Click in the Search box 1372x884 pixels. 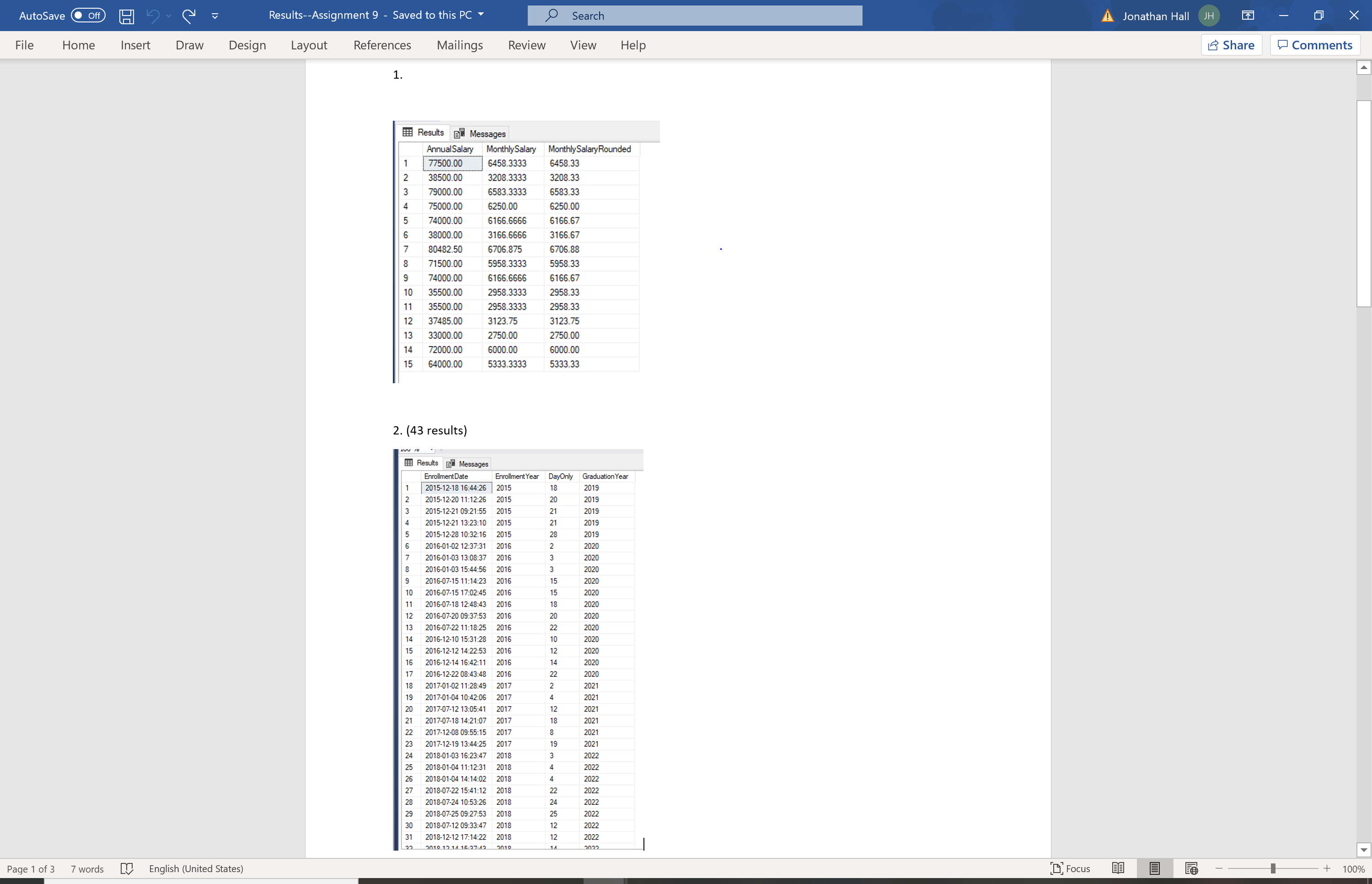coord(695,16)
